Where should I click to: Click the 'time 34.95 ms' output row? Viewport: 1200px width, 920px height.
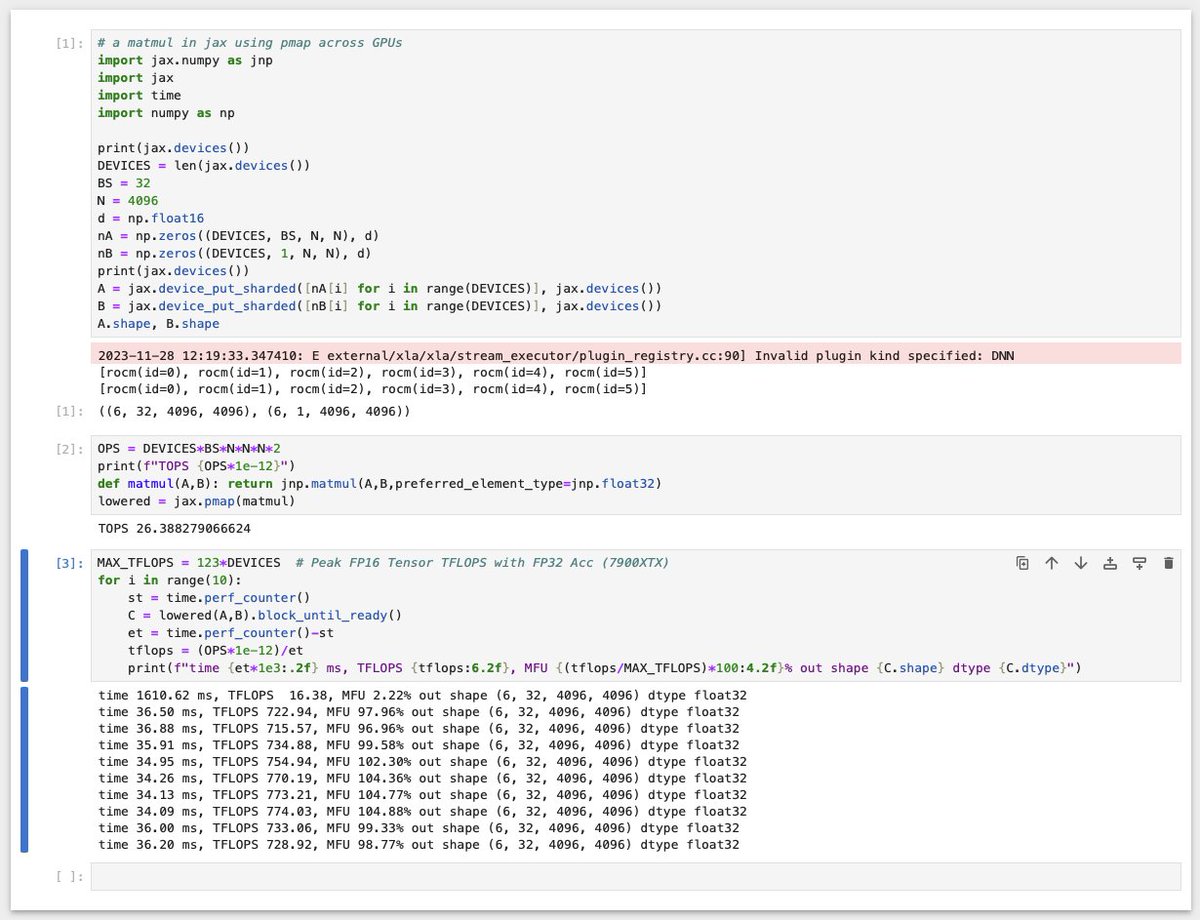click(422, 762)
